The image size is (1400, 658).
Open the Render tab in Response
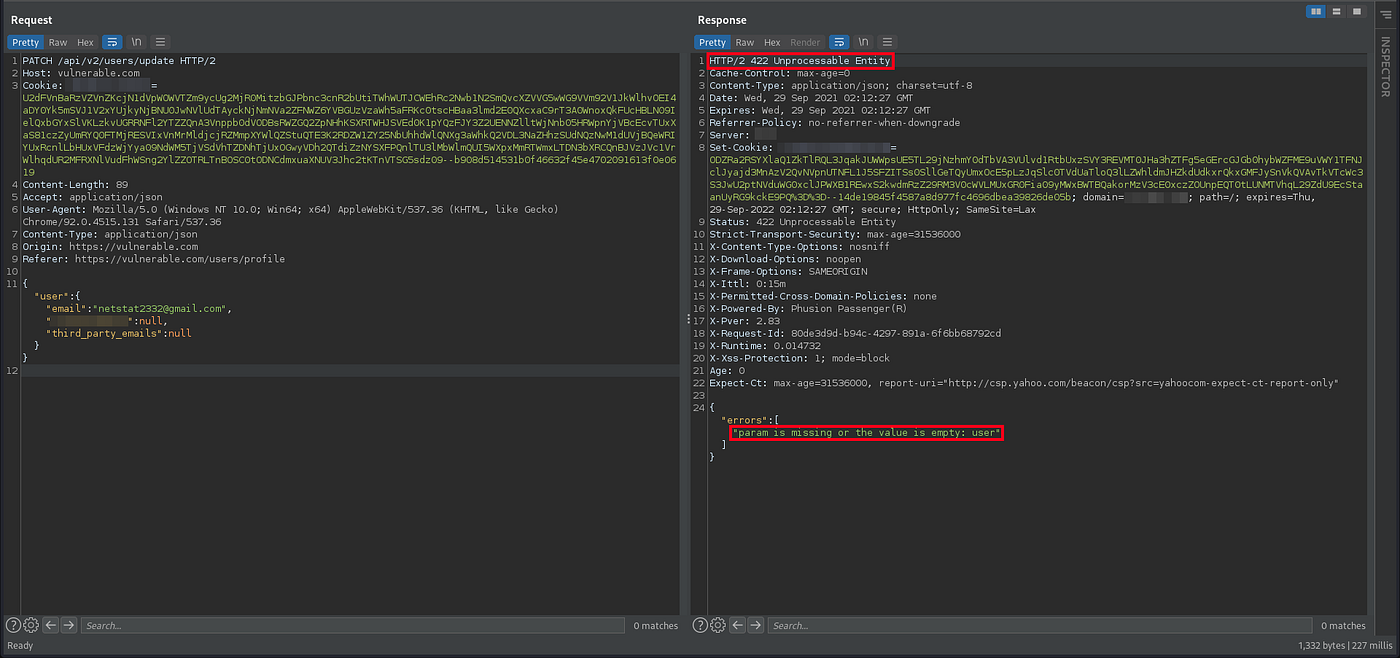(x=805, y=42)
